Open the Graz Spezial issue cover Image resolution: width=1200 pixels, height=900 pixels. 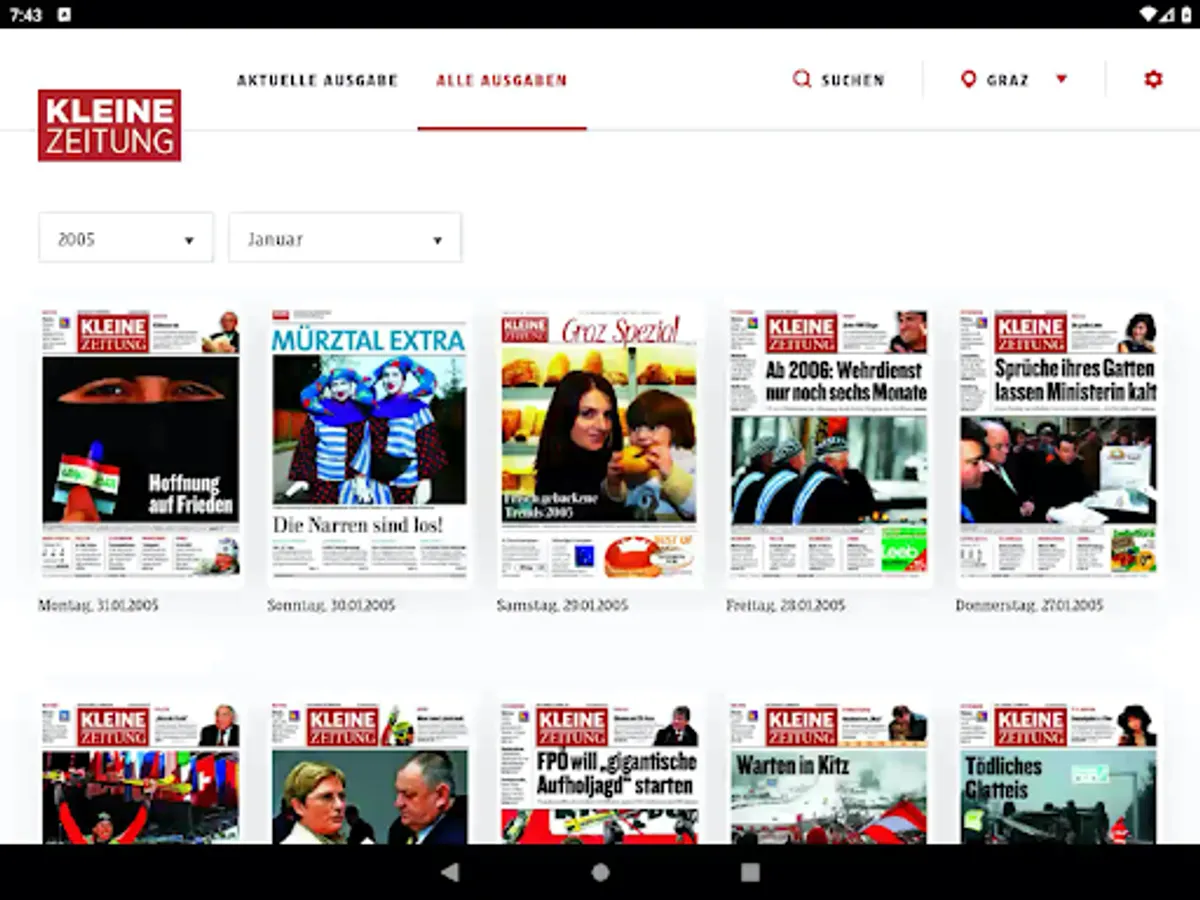[x=599, y=444]
